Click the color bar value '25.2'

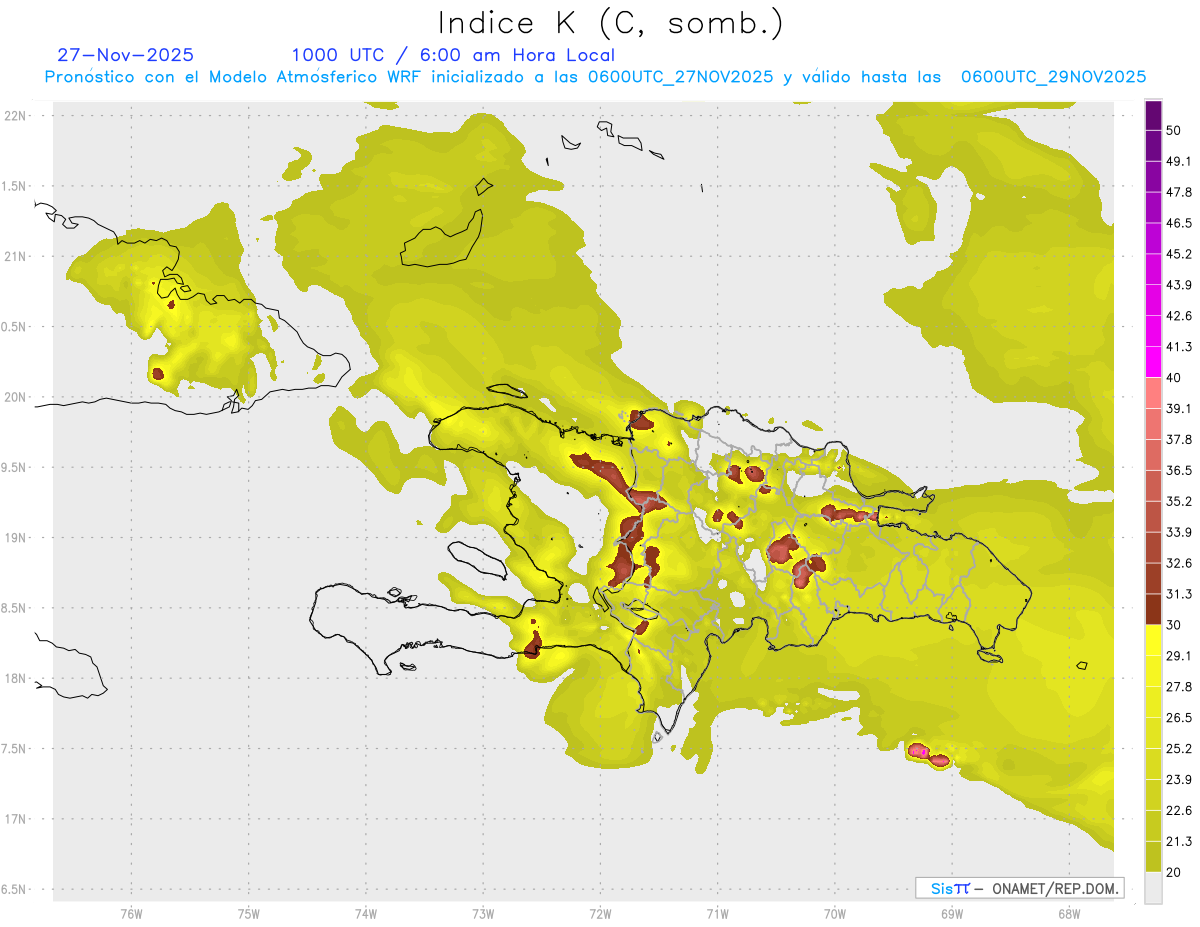[1179, 748]
